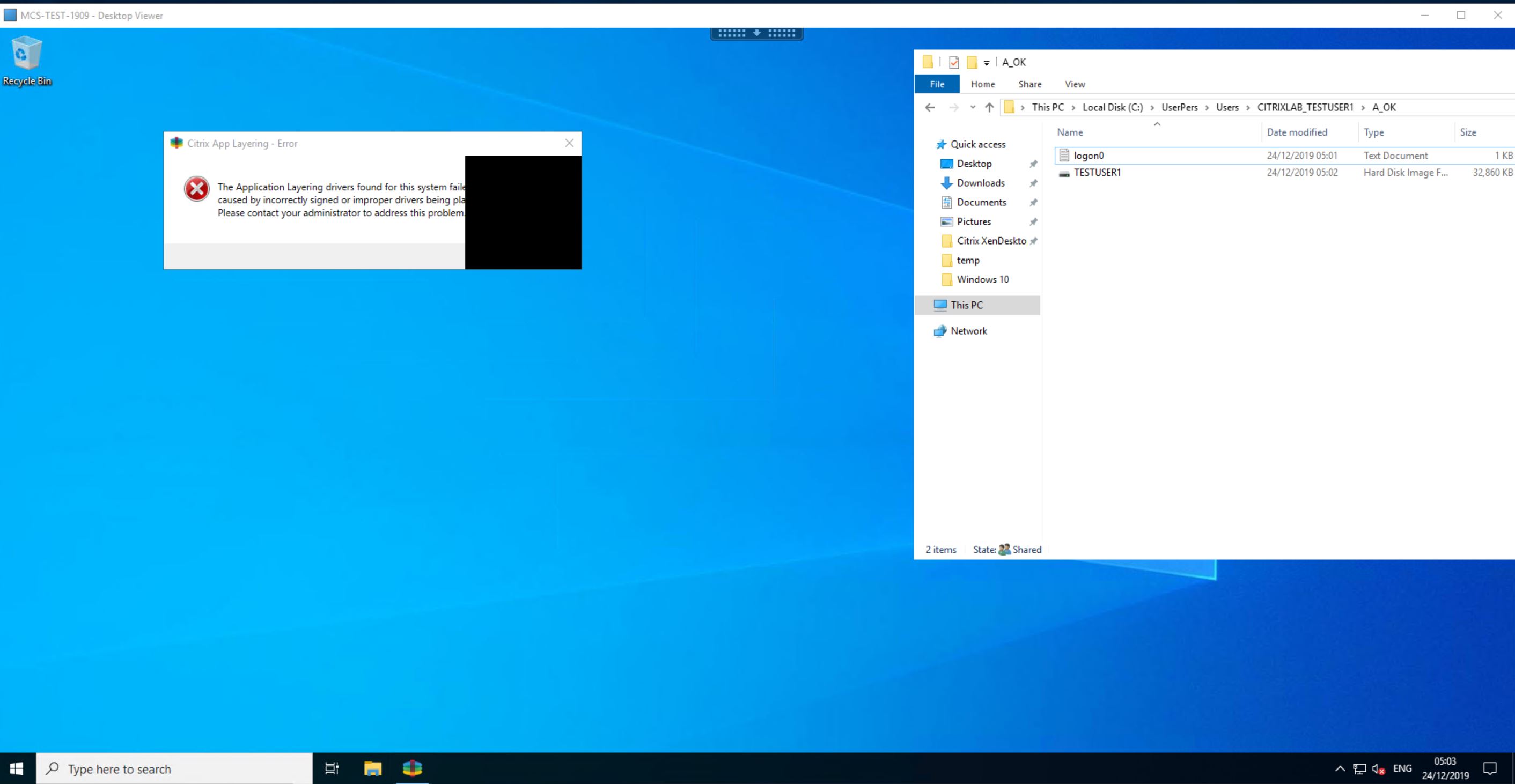1515x784 pixels.
Task: Click ENG language indicator
Action: pyautogui.click(x=1402, y=769)
